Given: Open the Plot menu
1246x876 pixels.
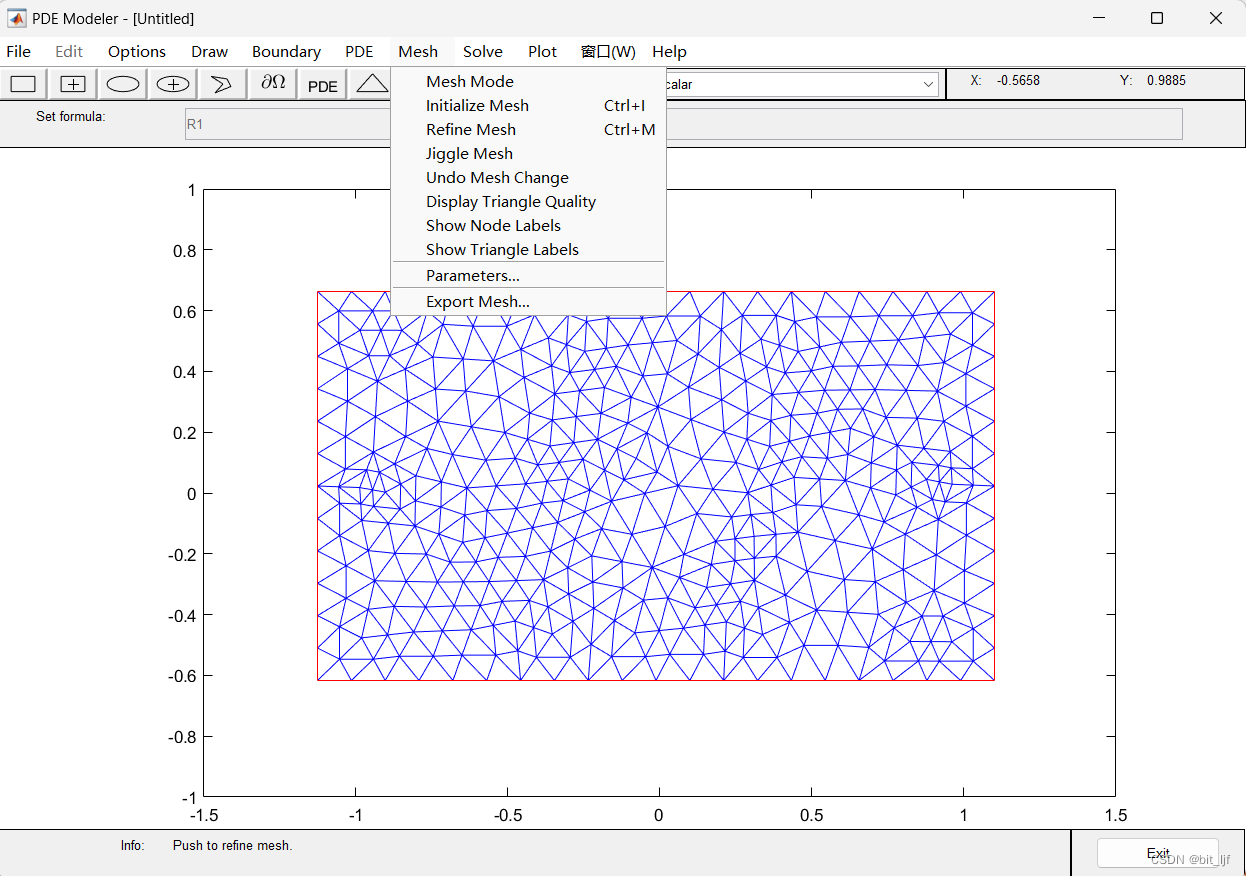Looking at the screenshot, I should pyautogui.click(x=542, y=51).
